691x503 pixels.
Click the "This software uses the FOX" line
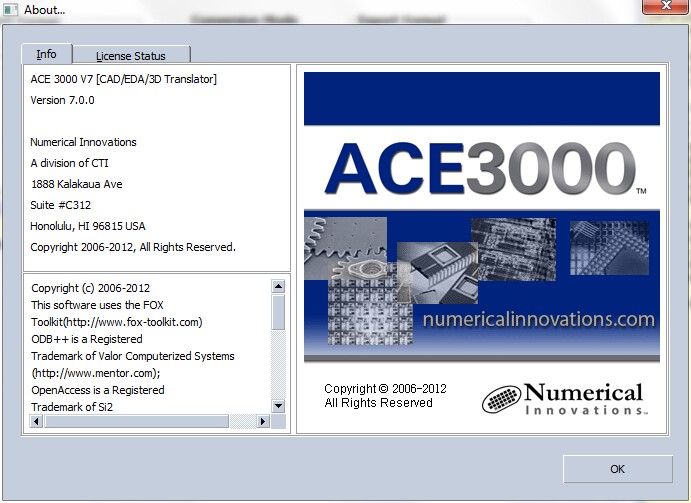[97, 305]
